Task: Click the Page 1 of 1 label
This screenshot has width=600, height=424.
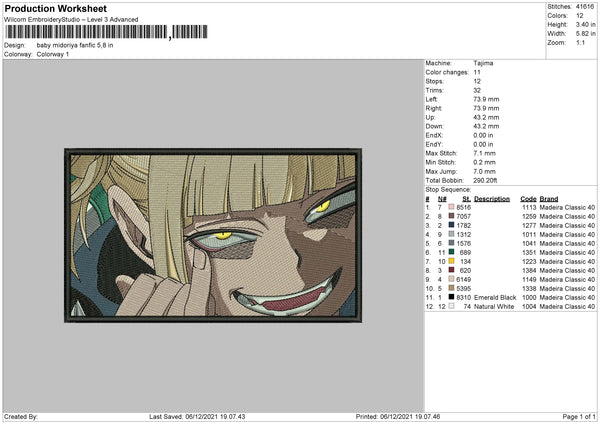Action: pyautogui.click(x=579, y=416)
